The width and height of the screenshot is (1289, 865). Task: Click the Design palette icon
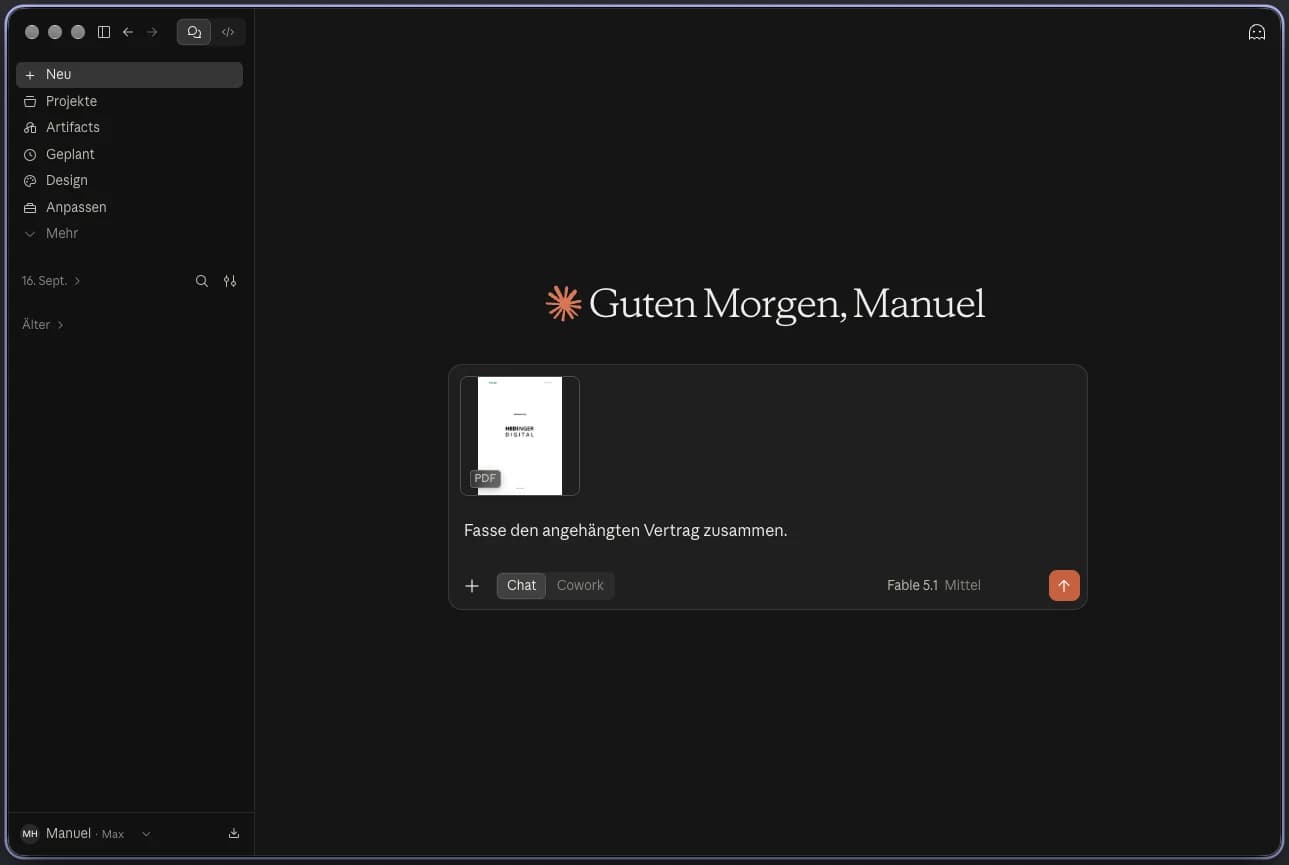pyautogui.click(x=30, y=180)
